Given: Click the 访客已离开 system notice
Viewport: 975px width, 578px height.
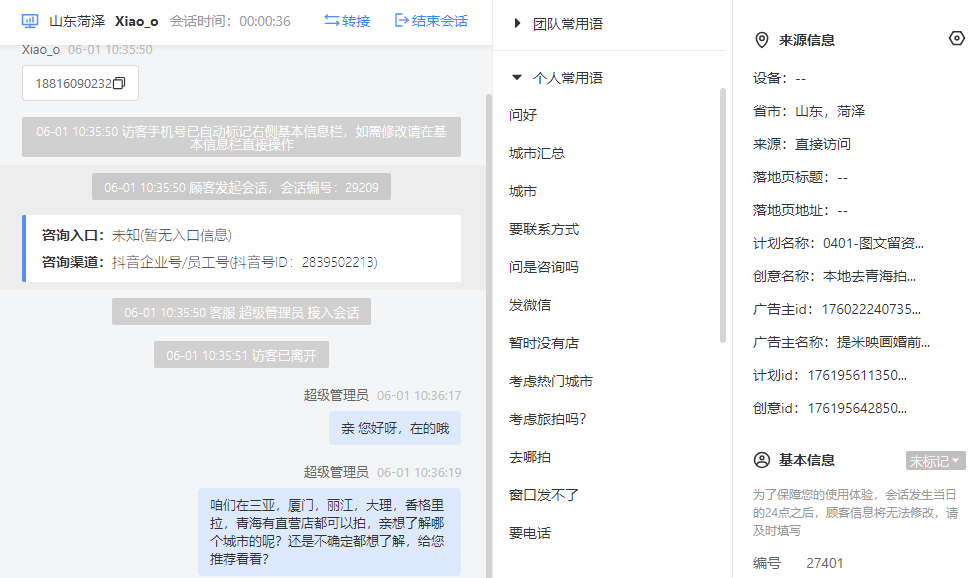Looking at the screenshot, I should click(241, 356).
